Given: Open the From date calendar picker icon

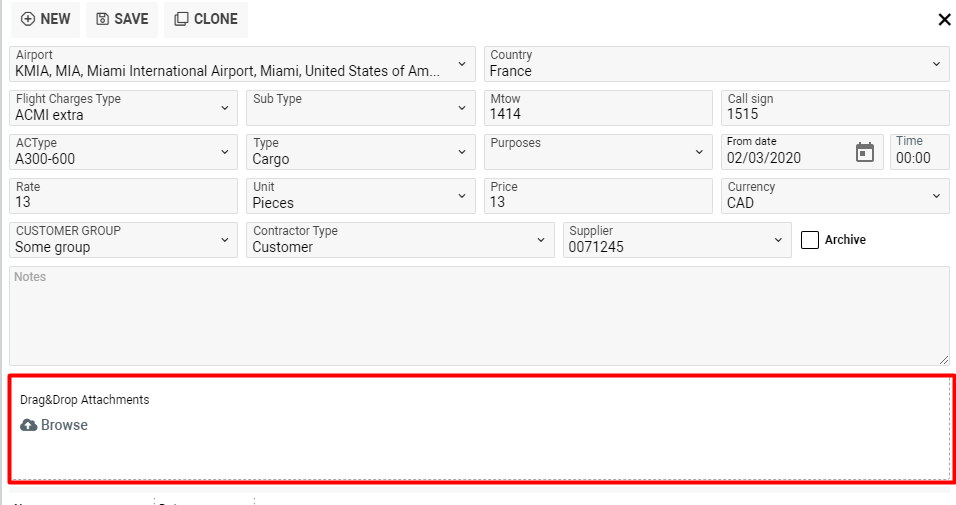Looking at the screenshot, I should [x=865, y=152].
